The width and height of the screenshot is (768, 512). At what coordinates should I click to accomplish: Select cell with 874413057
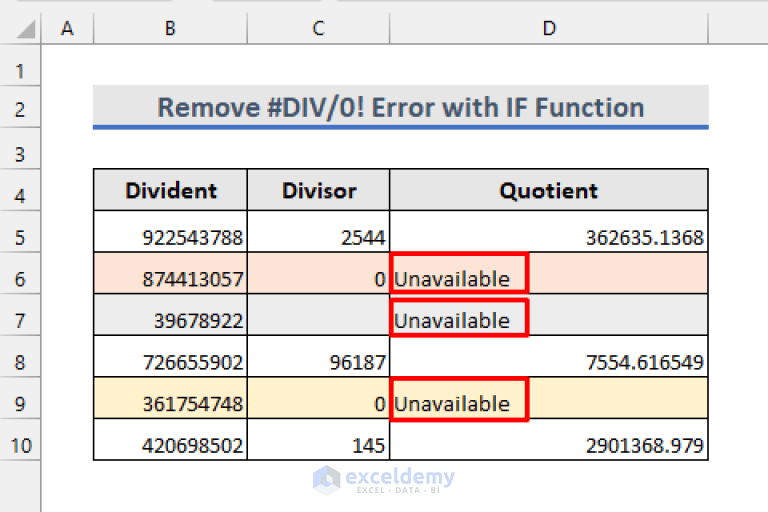pos(170,273)
